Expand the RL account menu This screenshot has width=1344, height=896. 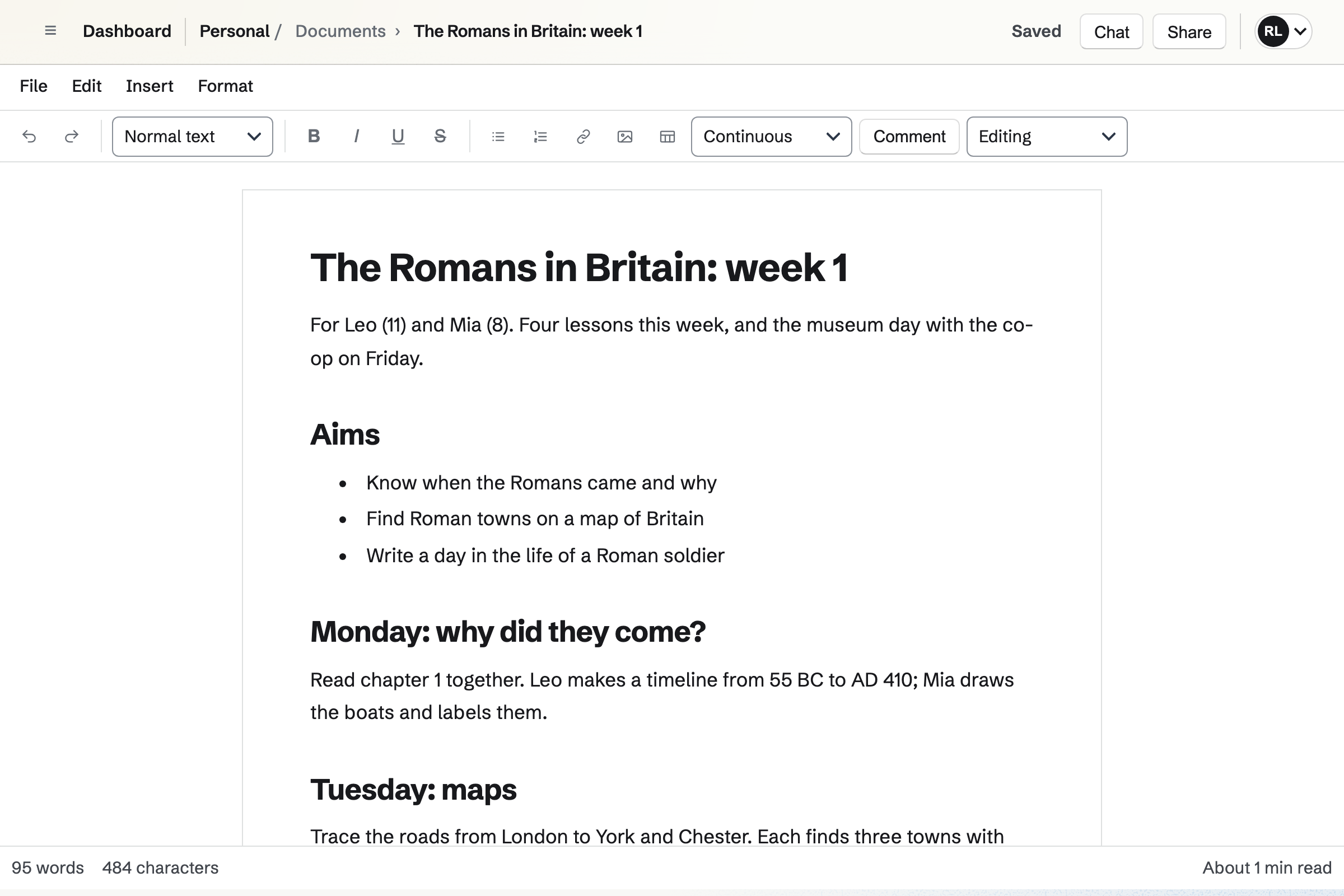tap(1283, 31)
